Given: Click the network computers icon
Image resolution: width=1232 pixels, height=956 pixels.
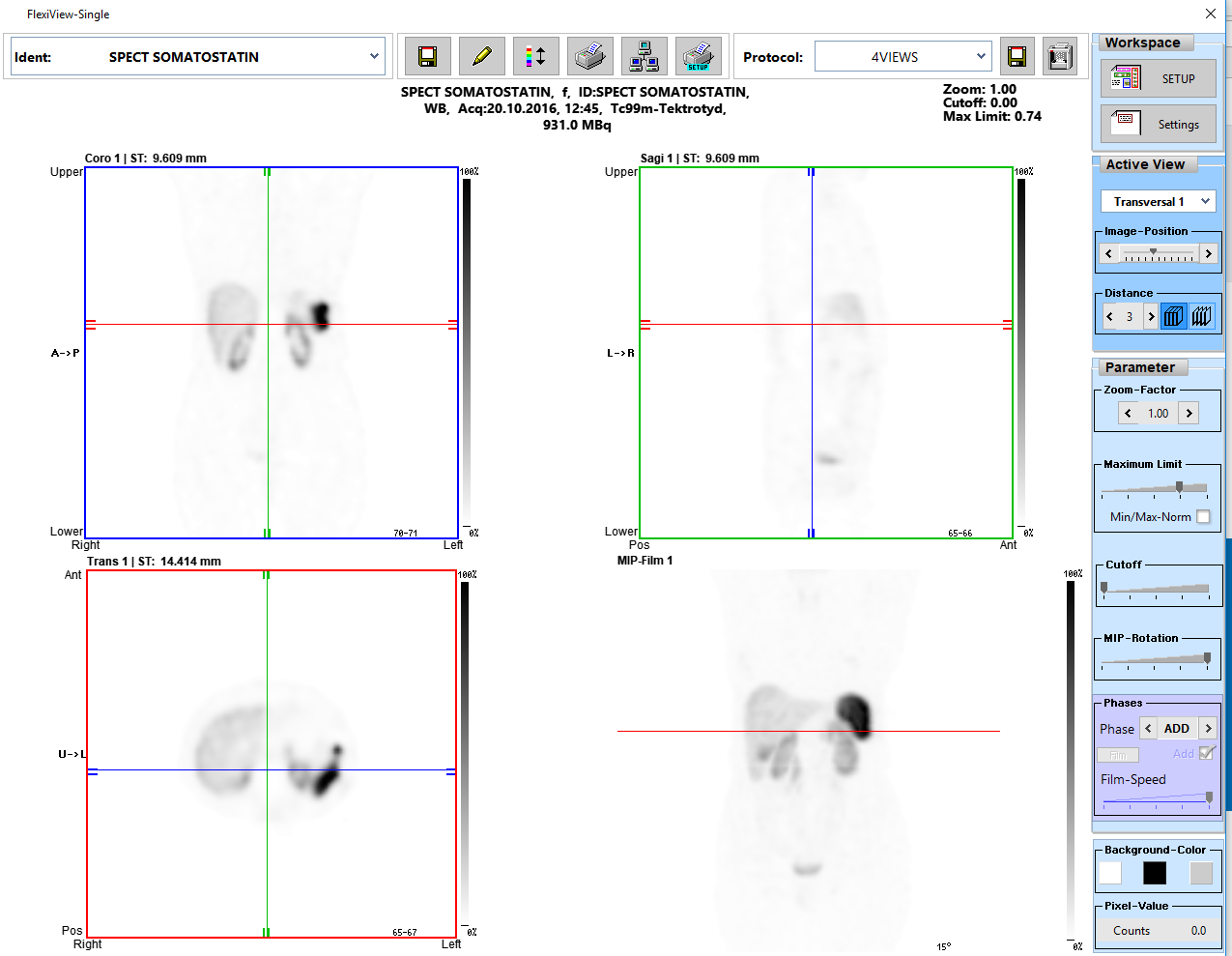Looking at the screenshot, I should [x=644, y=57].
